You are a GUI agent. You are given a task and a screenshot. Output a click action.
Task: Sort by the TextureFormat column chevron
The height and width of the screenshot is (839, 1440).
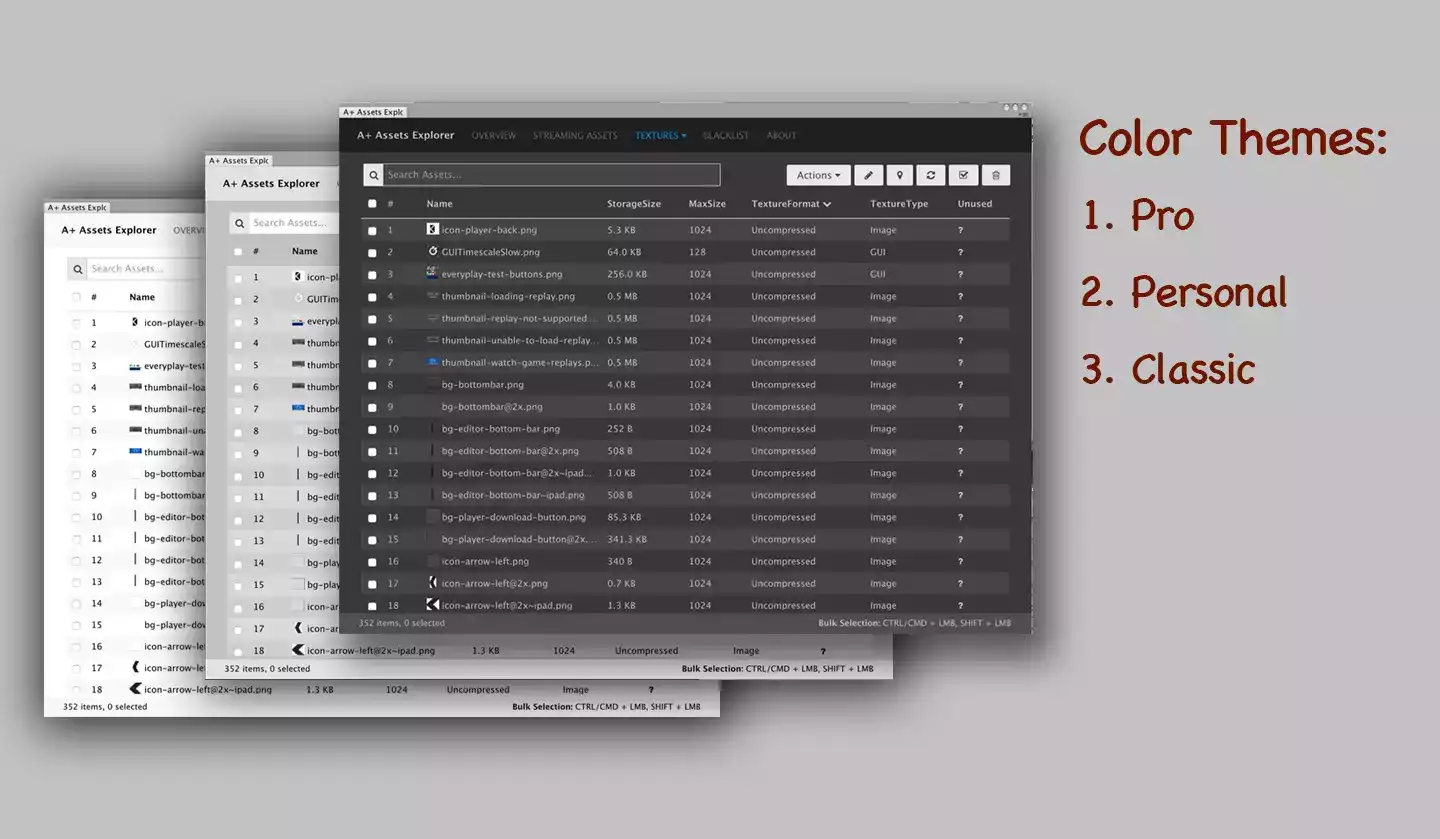(827, 204)
